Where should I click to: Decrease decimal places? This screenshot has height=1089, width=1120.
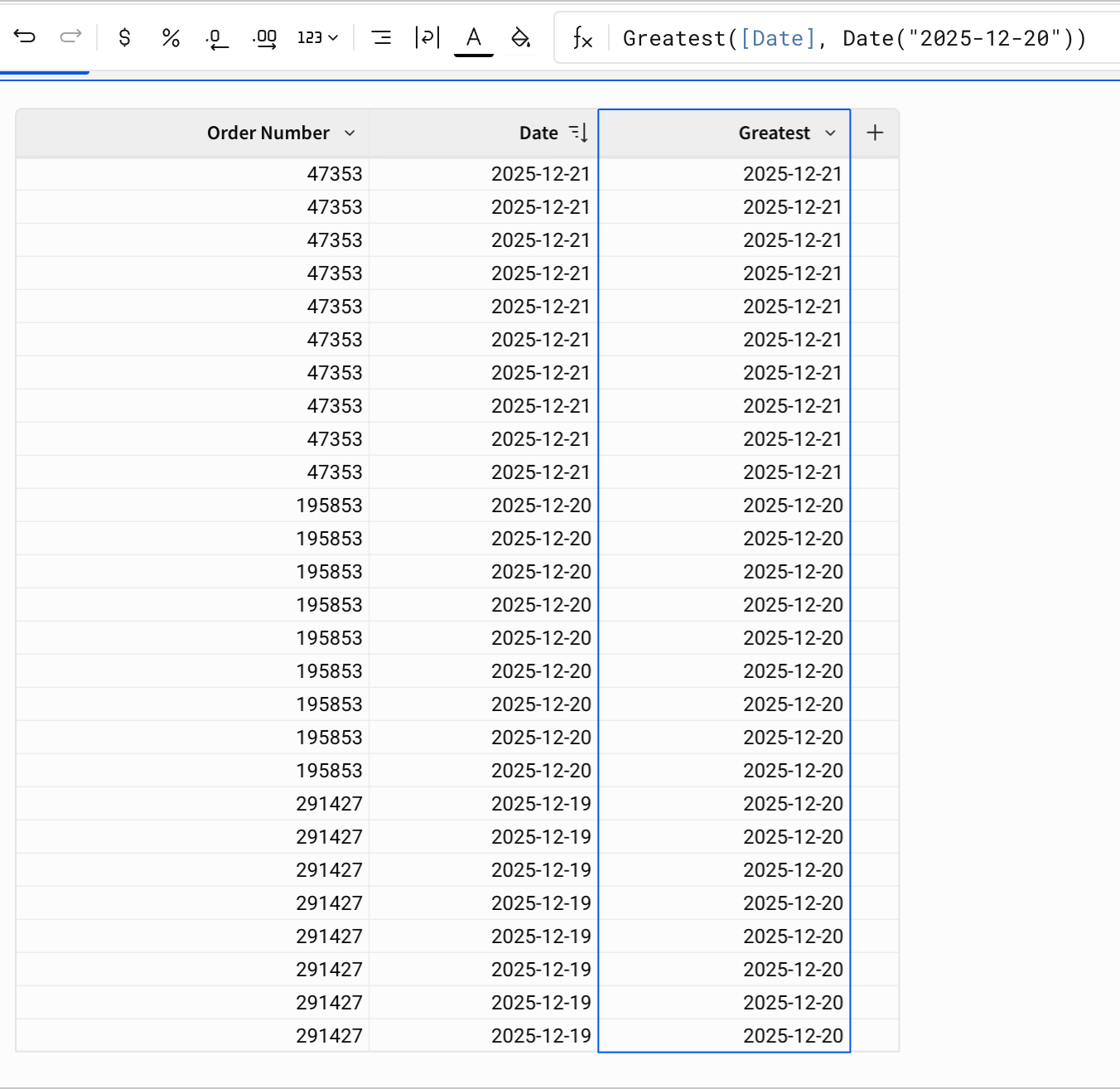coord(217,37)
